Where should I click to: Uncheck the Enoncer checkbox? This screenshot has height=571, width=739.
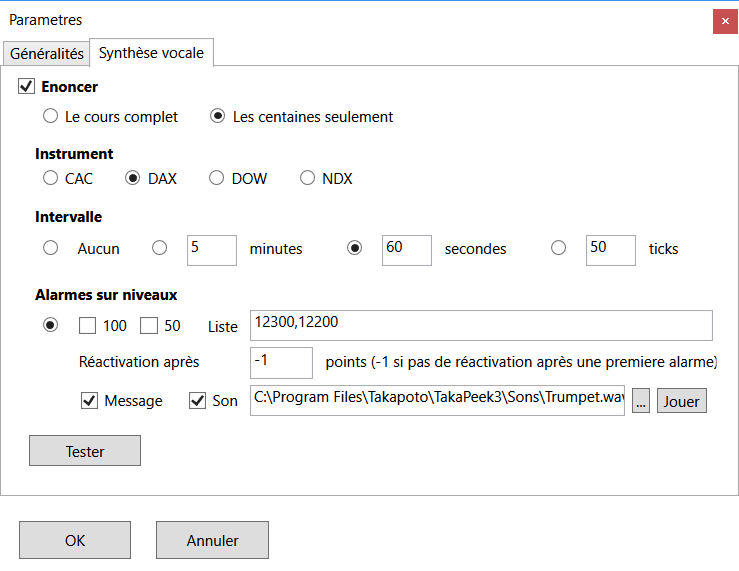(27, 87)
